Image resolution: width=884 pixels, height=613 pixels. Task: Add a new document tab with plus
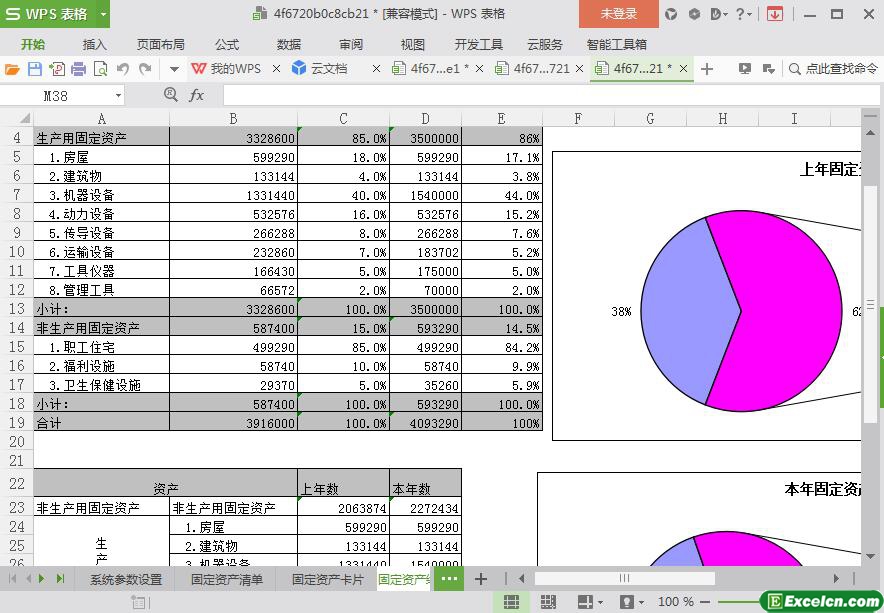[x=707, y=69]
